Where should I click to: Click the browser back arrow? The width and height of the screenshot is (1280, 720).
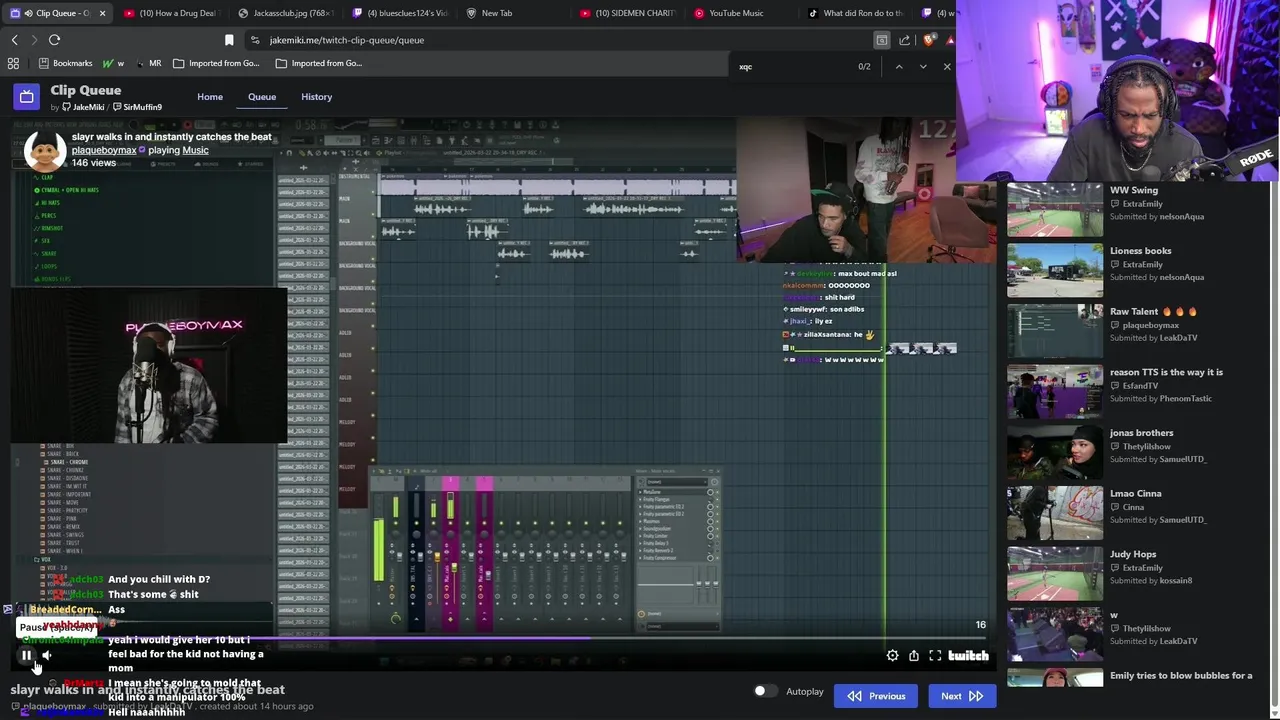[14, 40]
